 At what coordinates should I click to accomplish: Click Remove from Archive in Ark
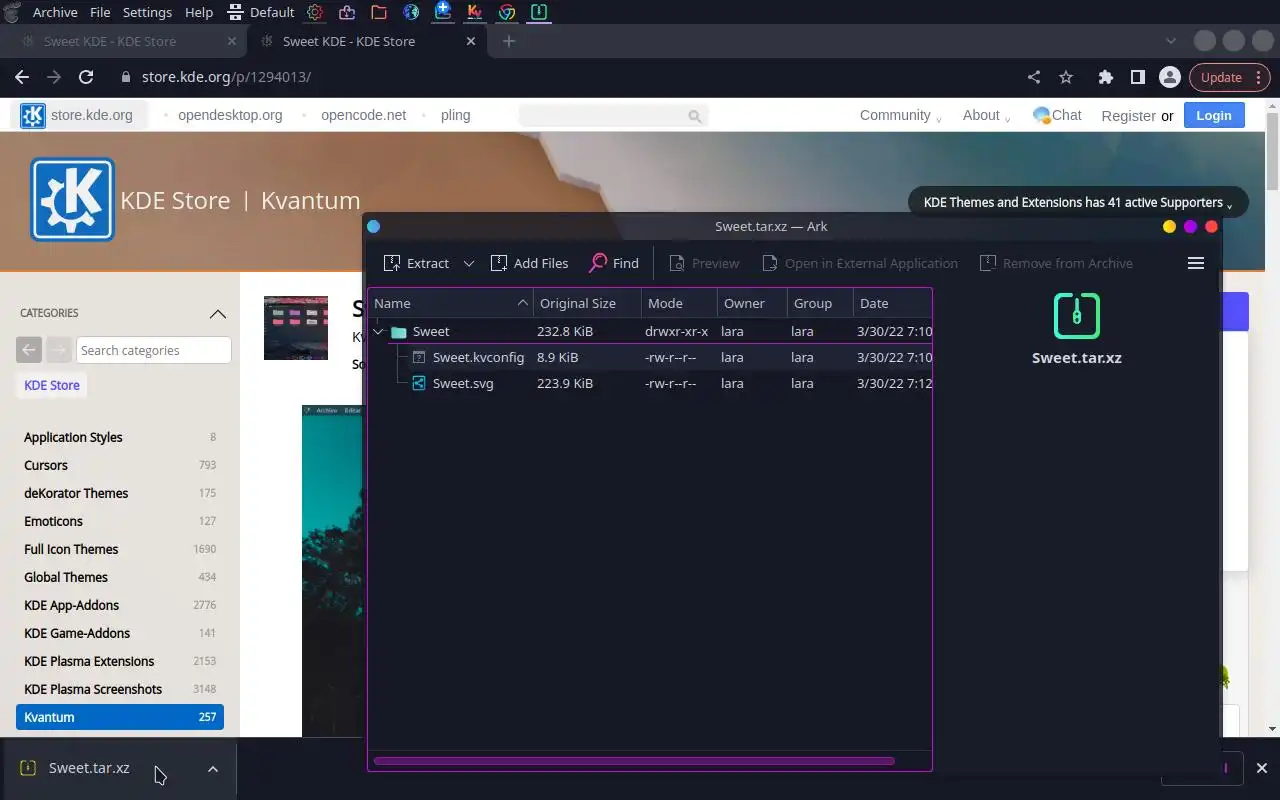point(1056,263)
